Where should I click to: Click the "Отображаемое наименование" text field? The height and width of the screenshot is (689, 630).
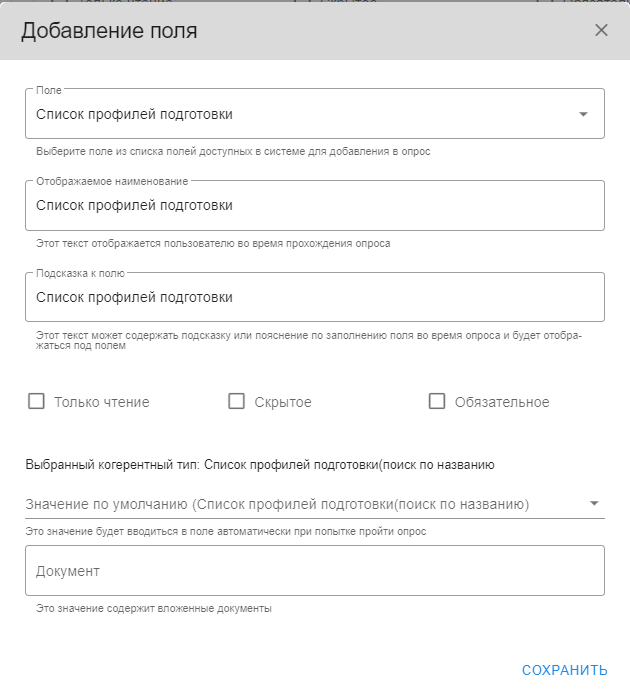(x=314, y=206)
